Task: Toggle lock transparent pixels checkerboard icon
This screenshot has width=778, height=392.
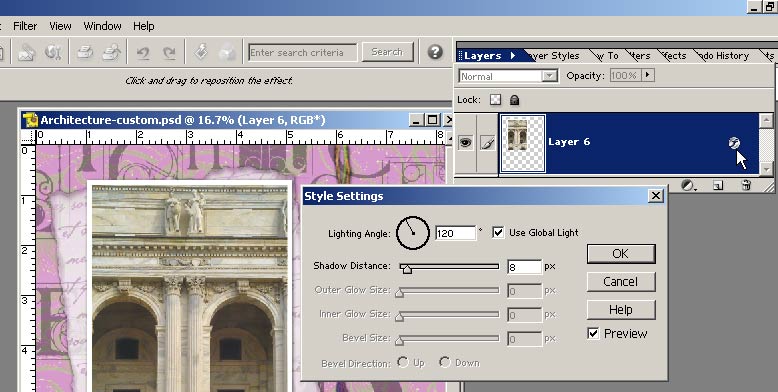Action: click(495, 100)
